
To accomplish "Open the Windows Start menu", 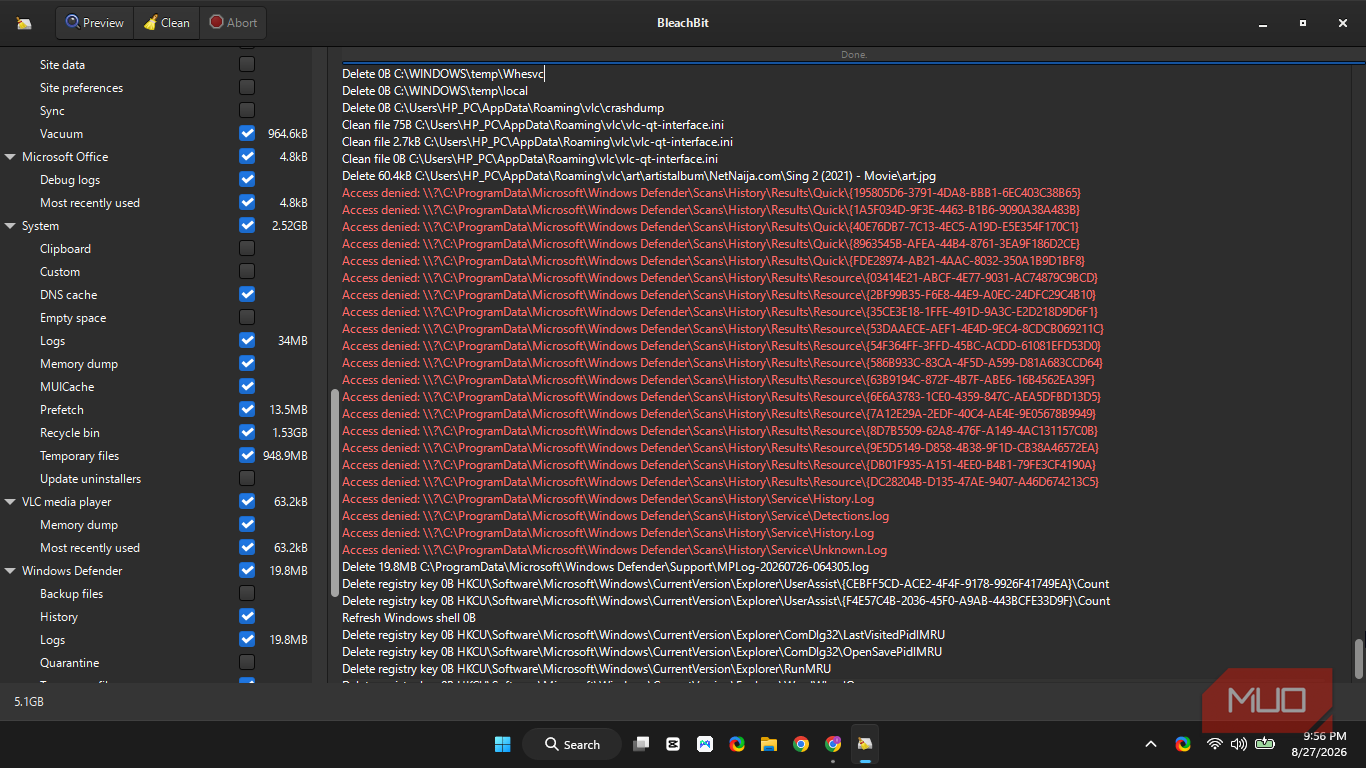I will 503,744.
